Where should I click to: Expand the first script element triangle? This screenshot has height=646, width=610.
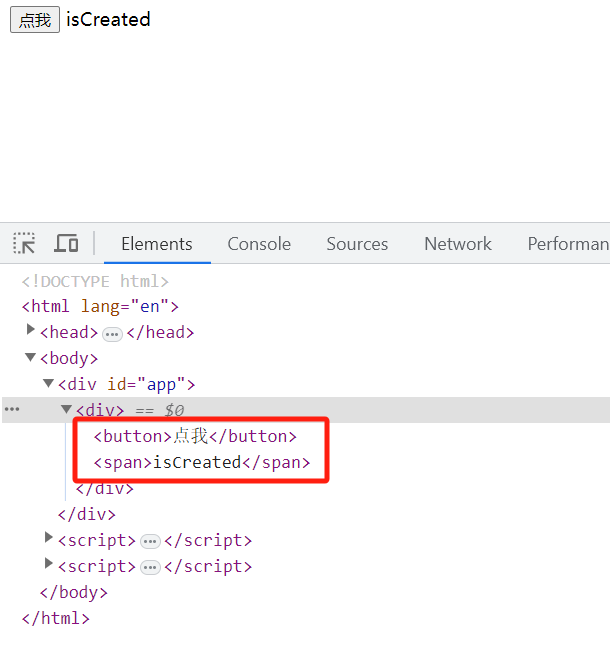49,537
